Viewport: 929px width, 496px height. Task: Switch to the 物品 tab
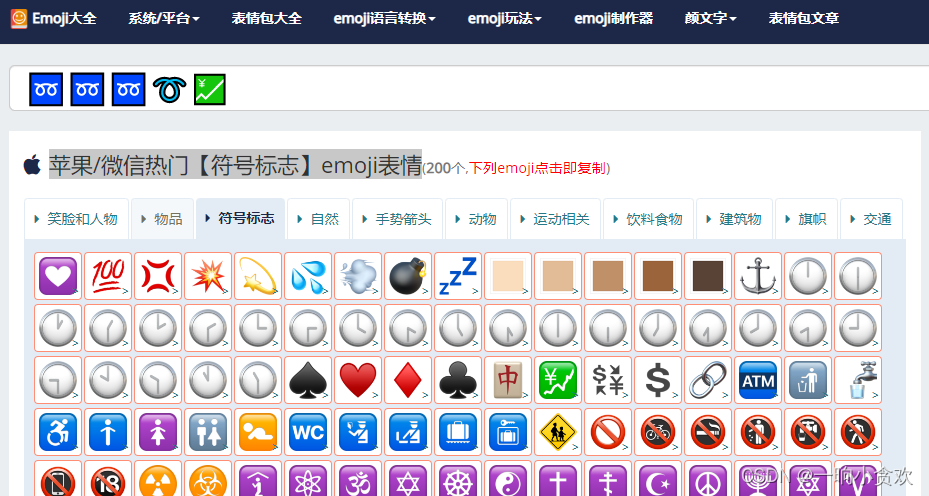coord(162,219)
